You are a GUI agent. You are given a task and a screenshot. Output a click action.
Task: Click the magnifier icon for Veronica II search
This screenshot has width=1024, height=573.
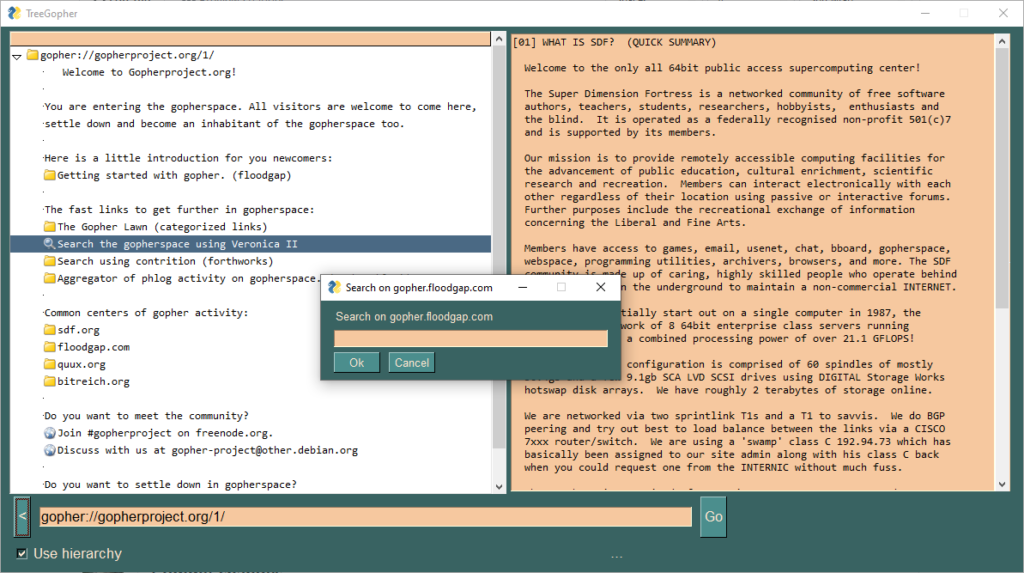[x=50, y=244]
